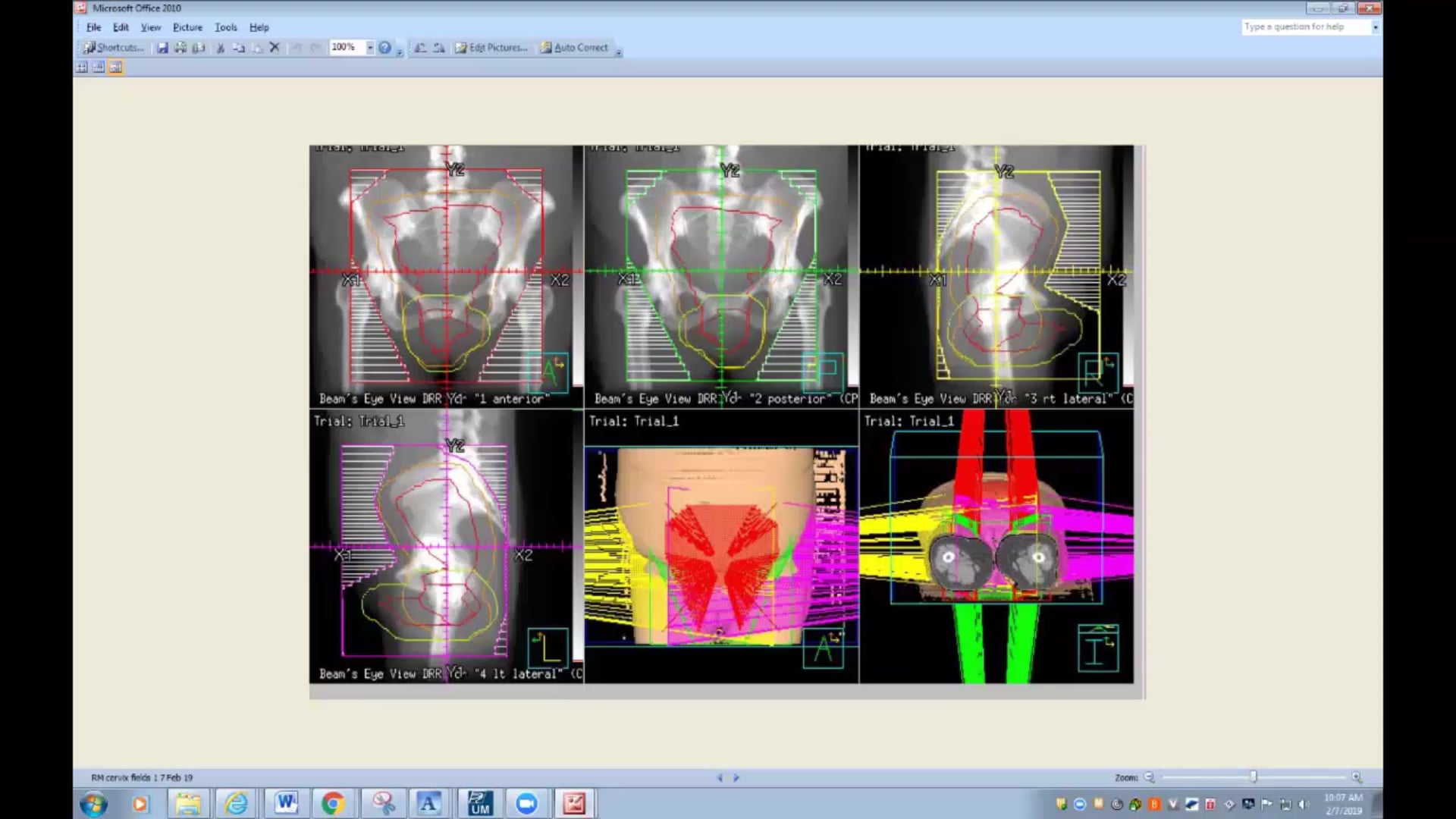Viewport: 1456px width, 819px height.
Task: Rotate the picture counterclockwise
Action: 420,47
